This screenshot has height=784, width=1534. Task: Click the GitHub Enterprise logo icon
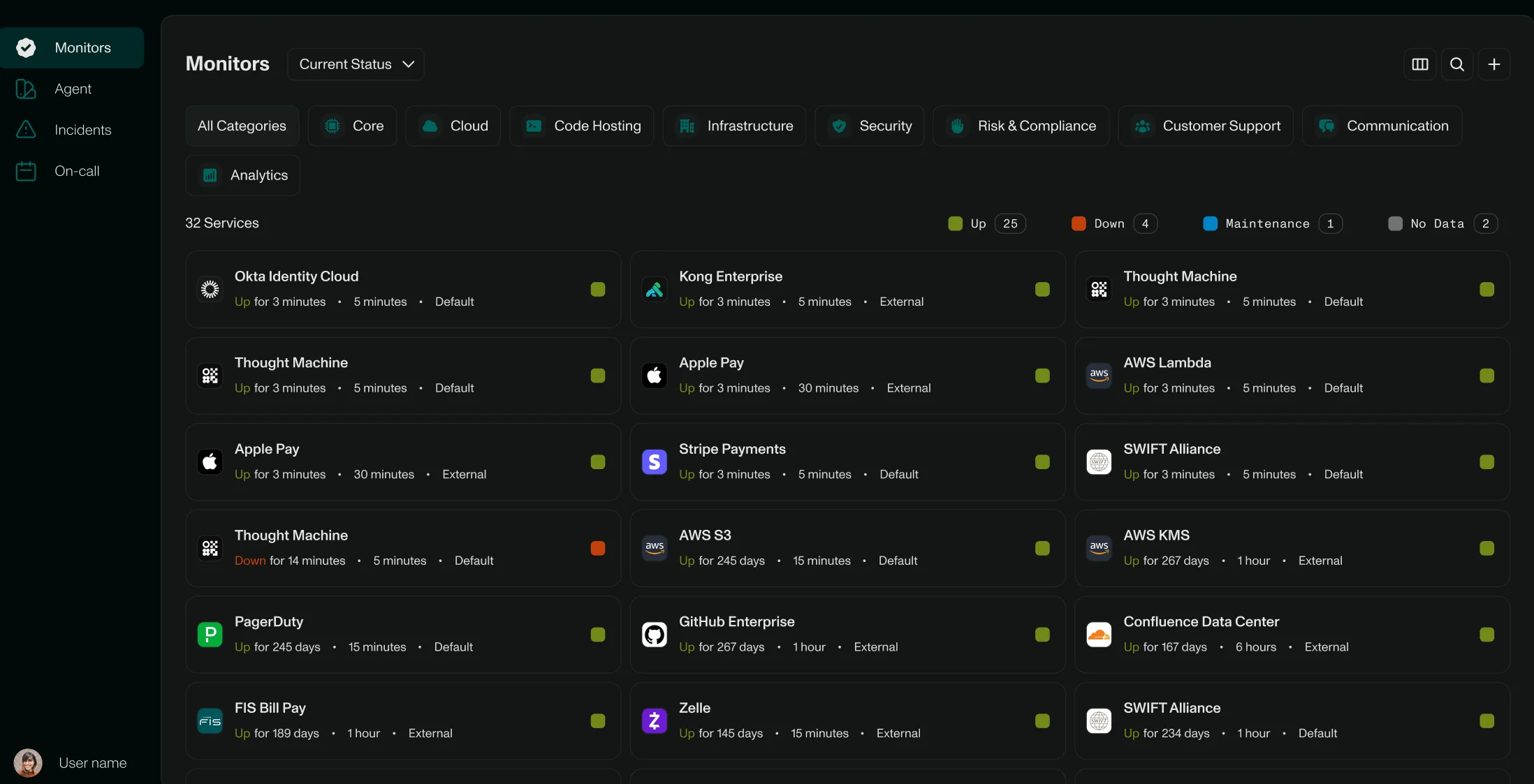pos(655,635)
